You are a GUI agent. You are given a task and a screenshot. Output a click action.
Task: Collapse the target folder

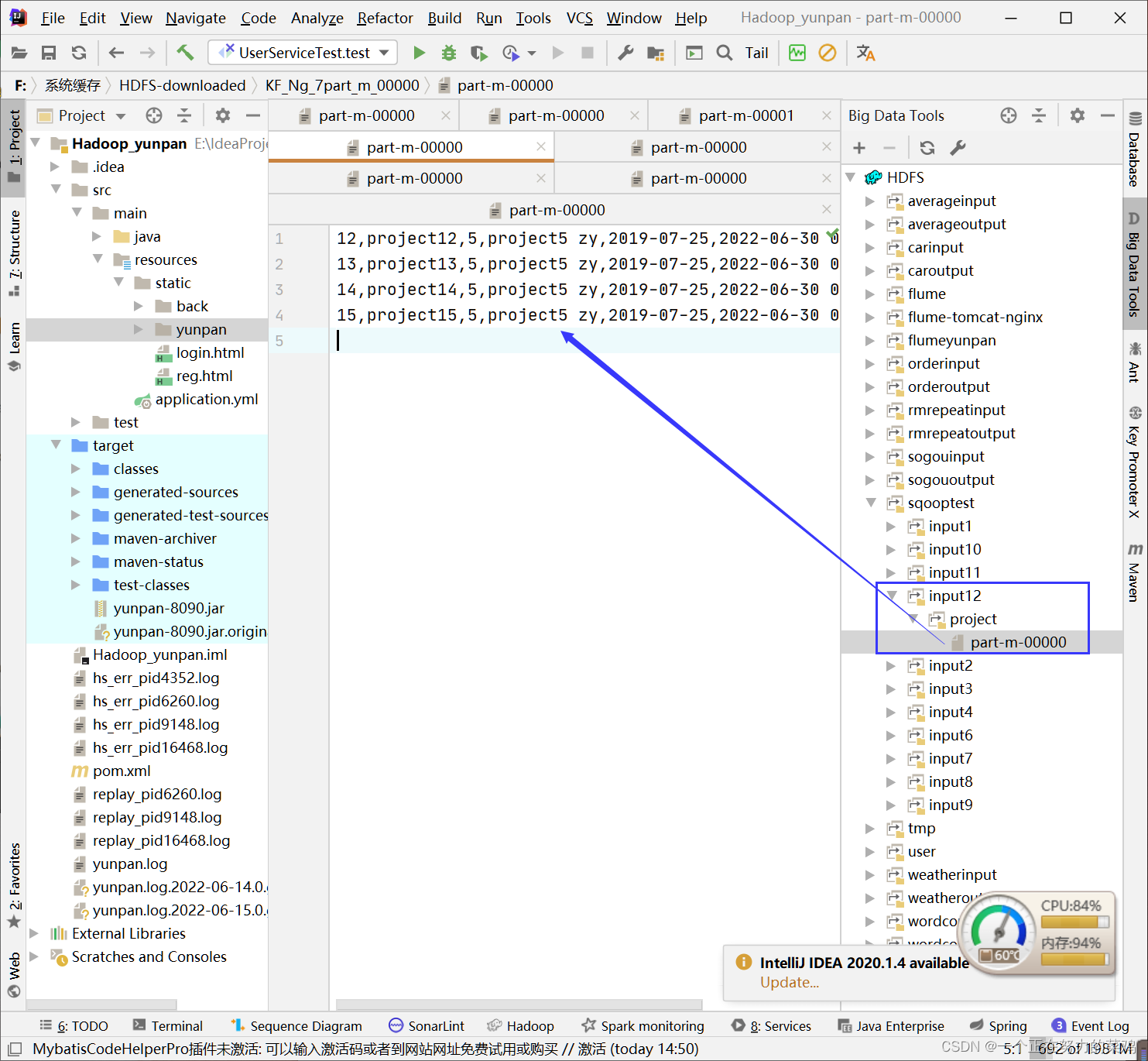coord(55,445)
